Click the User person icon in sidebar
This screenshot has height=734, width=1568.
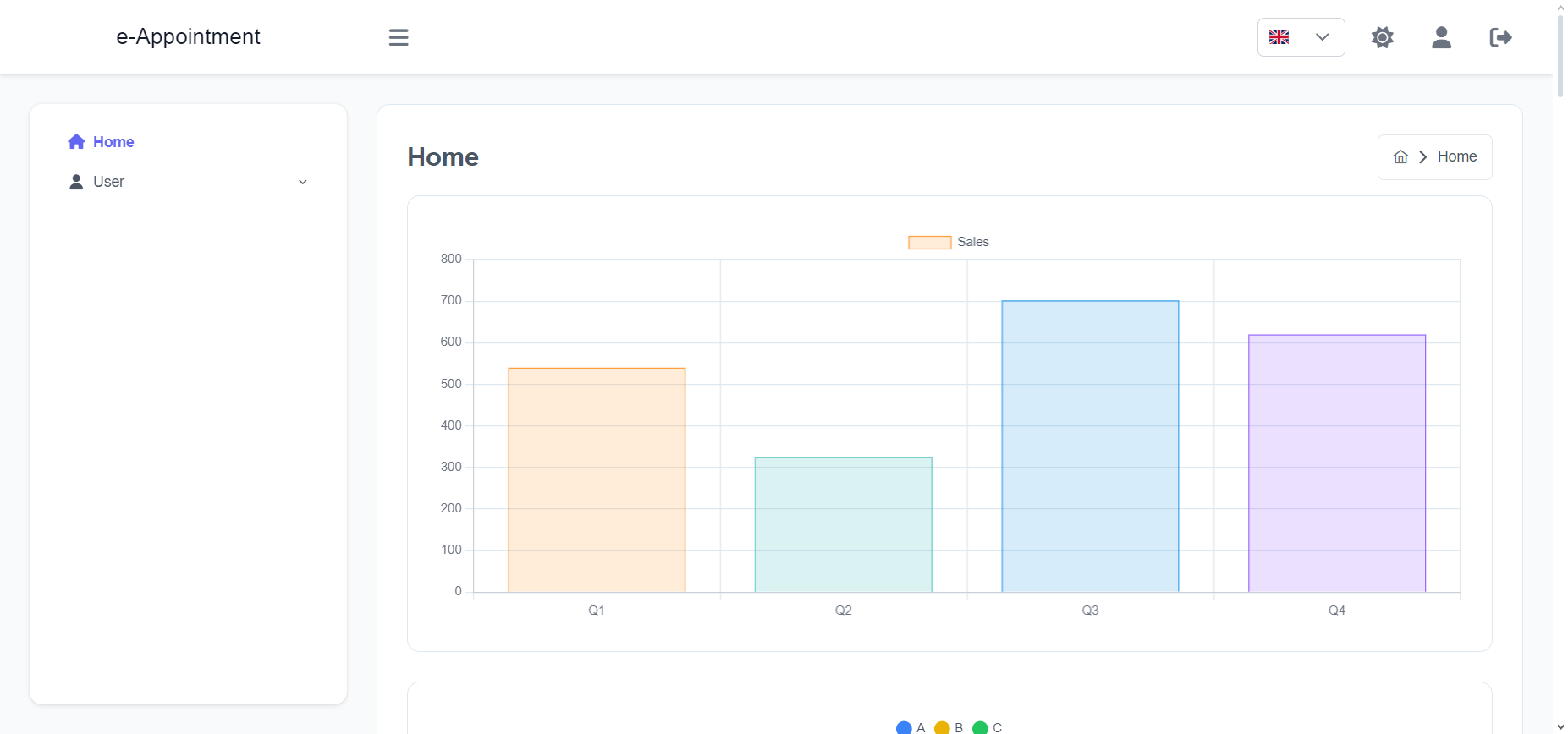click(x=76, y=182)
